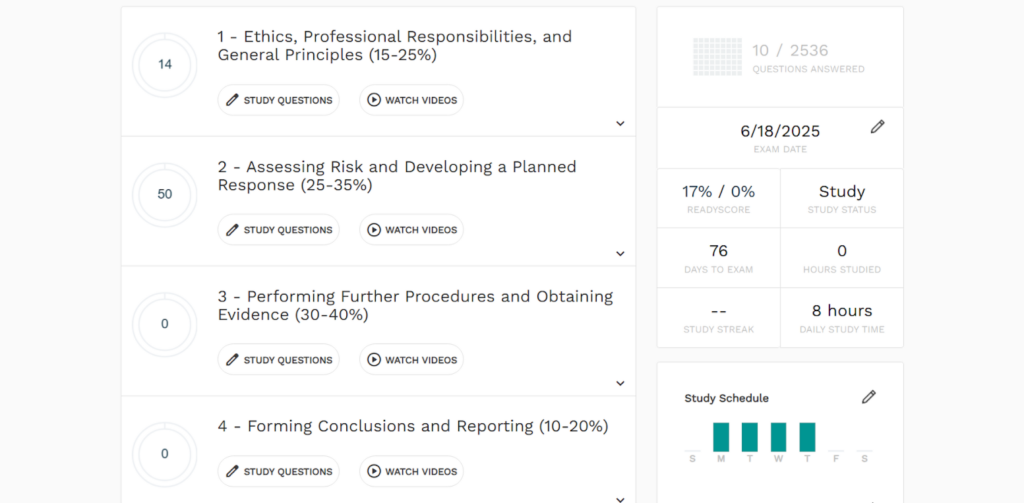Click the 8 hours daily study time
Image resolution: width=1024 pixels, height=503 pixels.
[841, 311]
